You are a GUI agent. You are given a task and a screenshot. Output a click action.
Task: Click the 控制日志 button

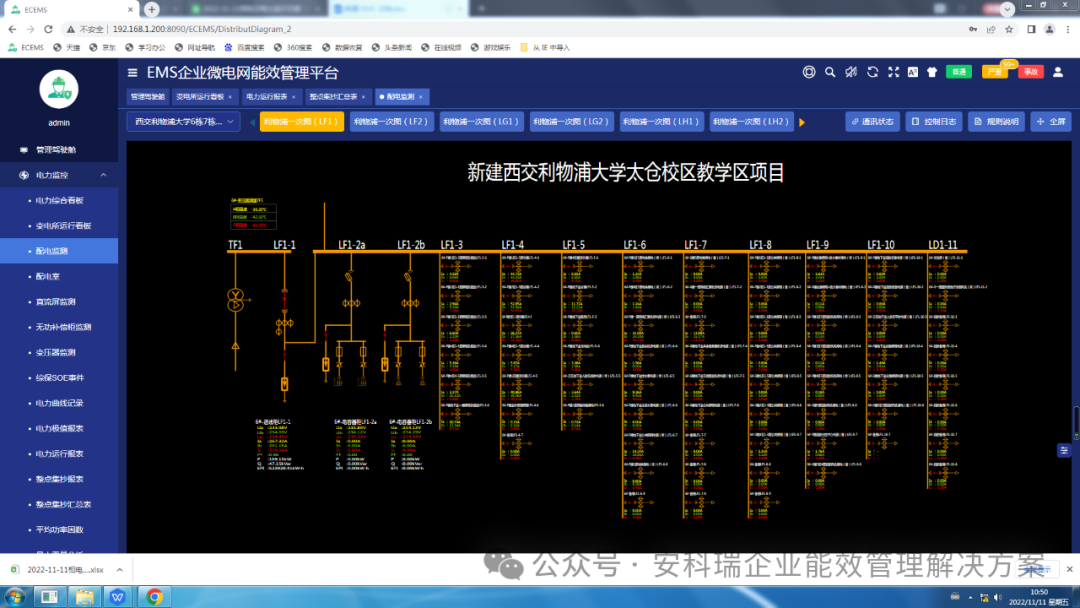click(933, 122)
